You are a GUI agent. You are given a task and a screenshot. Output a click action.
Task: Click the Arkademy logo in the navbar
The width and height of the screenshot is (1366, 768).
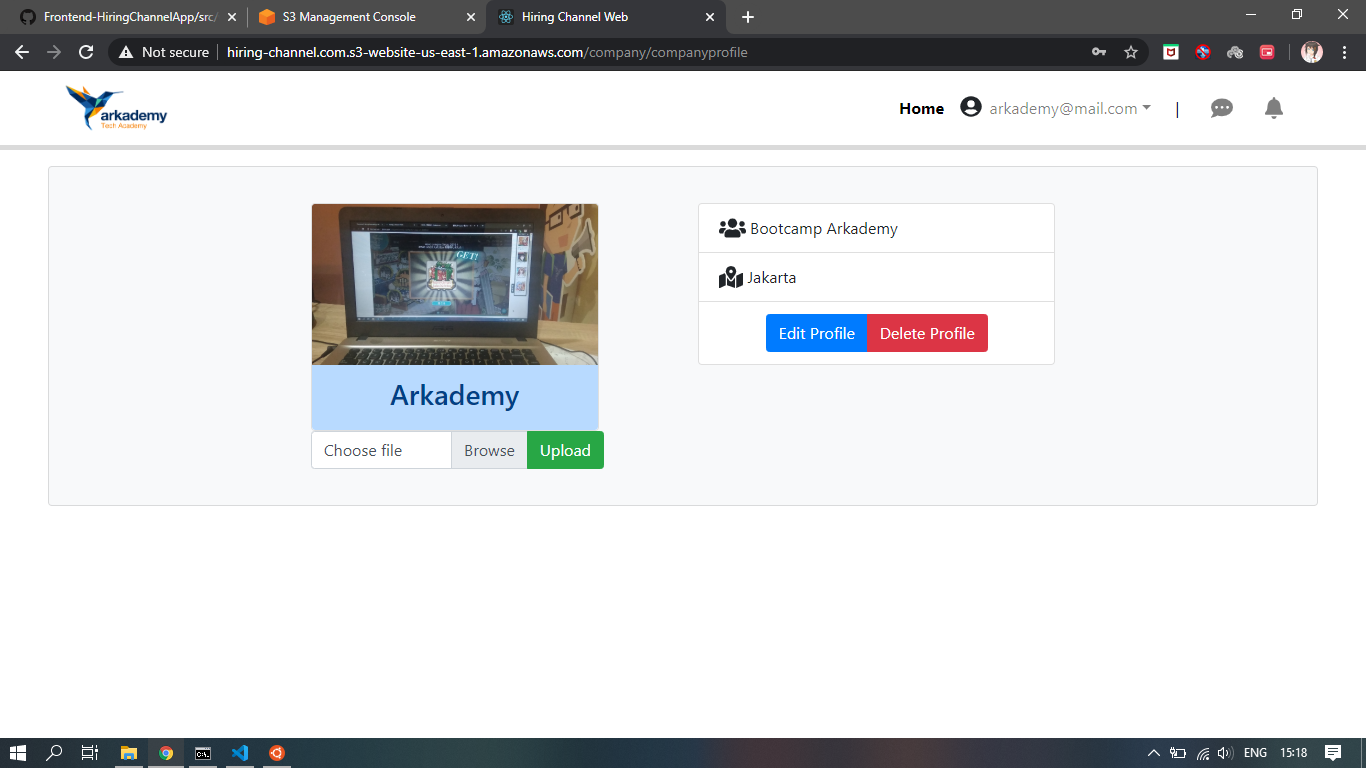tap(116, 108)
